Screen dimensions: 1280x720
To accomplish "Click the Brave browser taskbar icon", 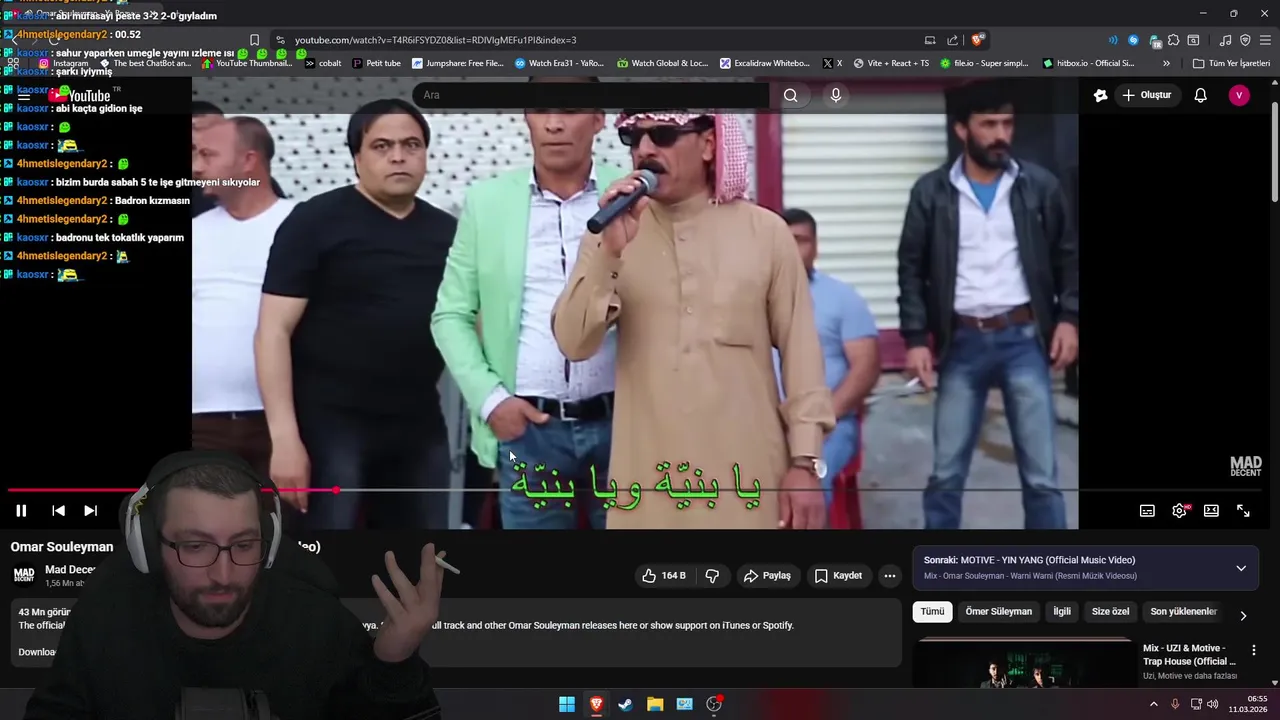I will 596,704.
